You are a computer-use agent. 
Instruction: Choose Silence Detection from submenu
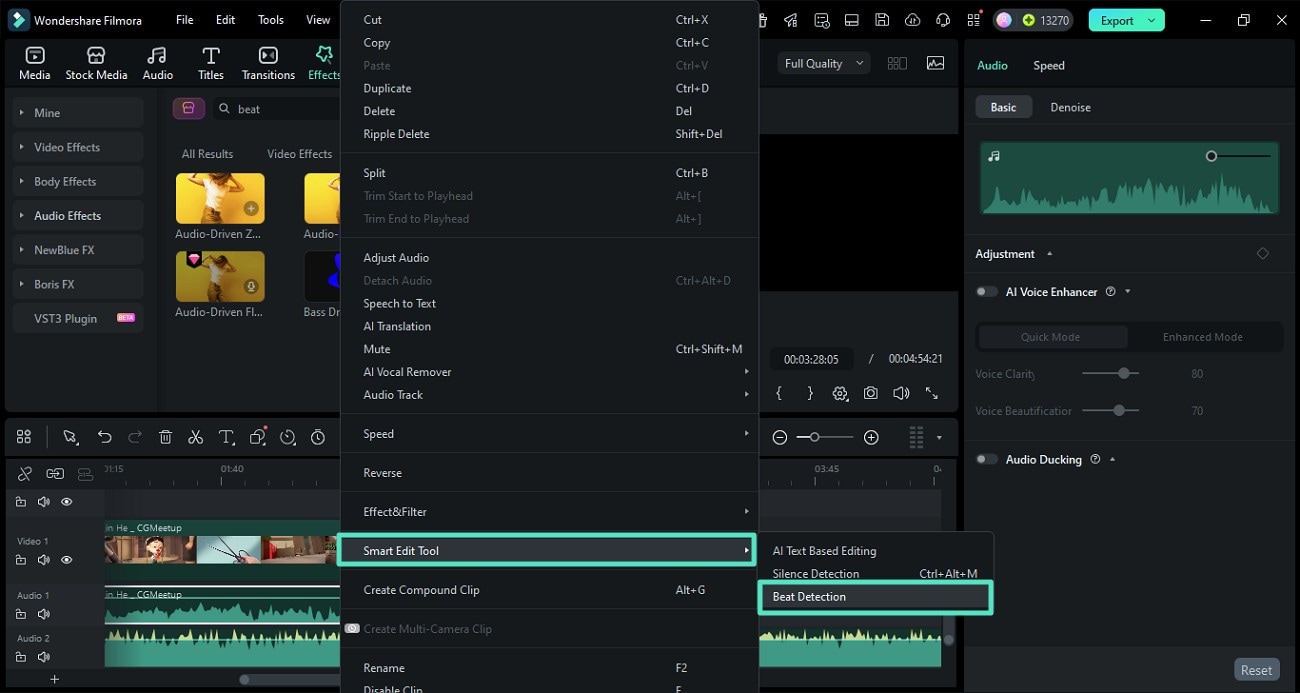875,574
